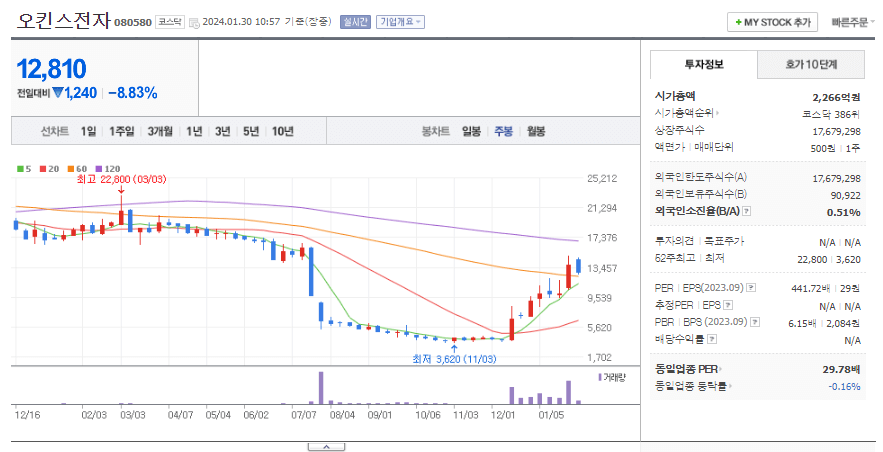The height and width of the screenshot is (452, 883).
Task: Click the MY STOCK 추가 button
Action: [x=772, y=23]
